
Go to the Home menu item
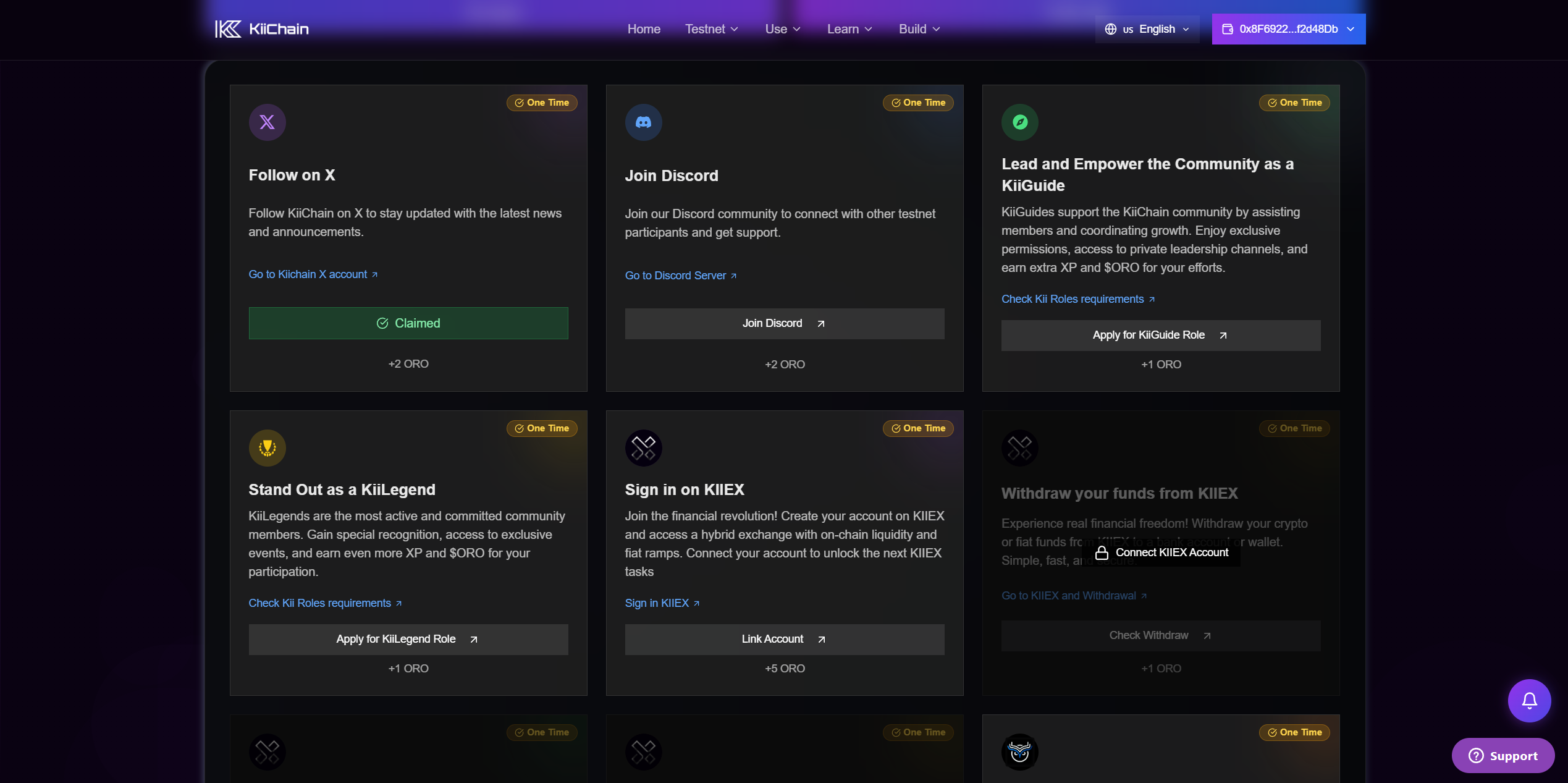tap(644, 29)
